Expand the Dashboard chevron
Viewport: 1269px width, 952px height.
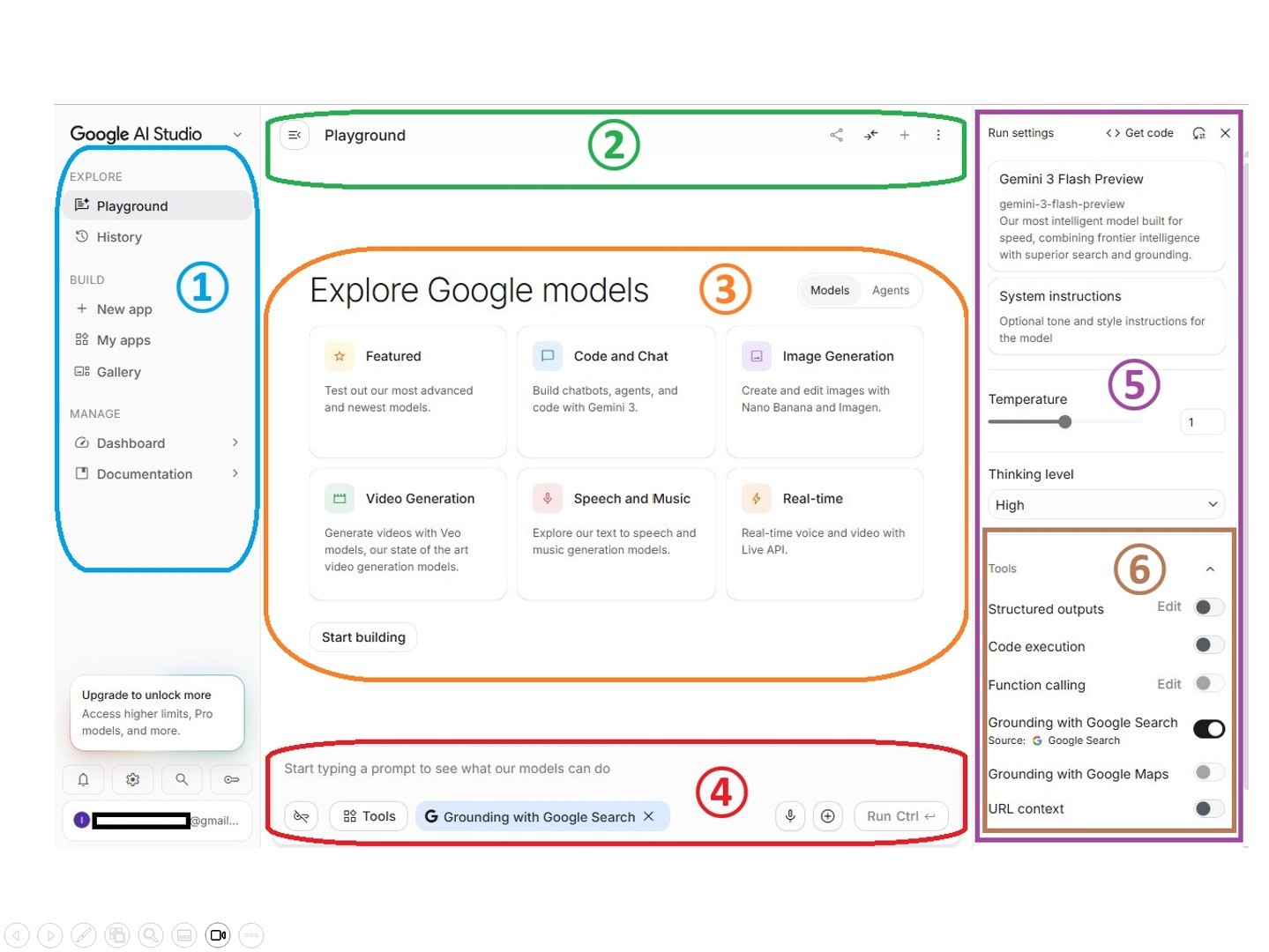235,443
